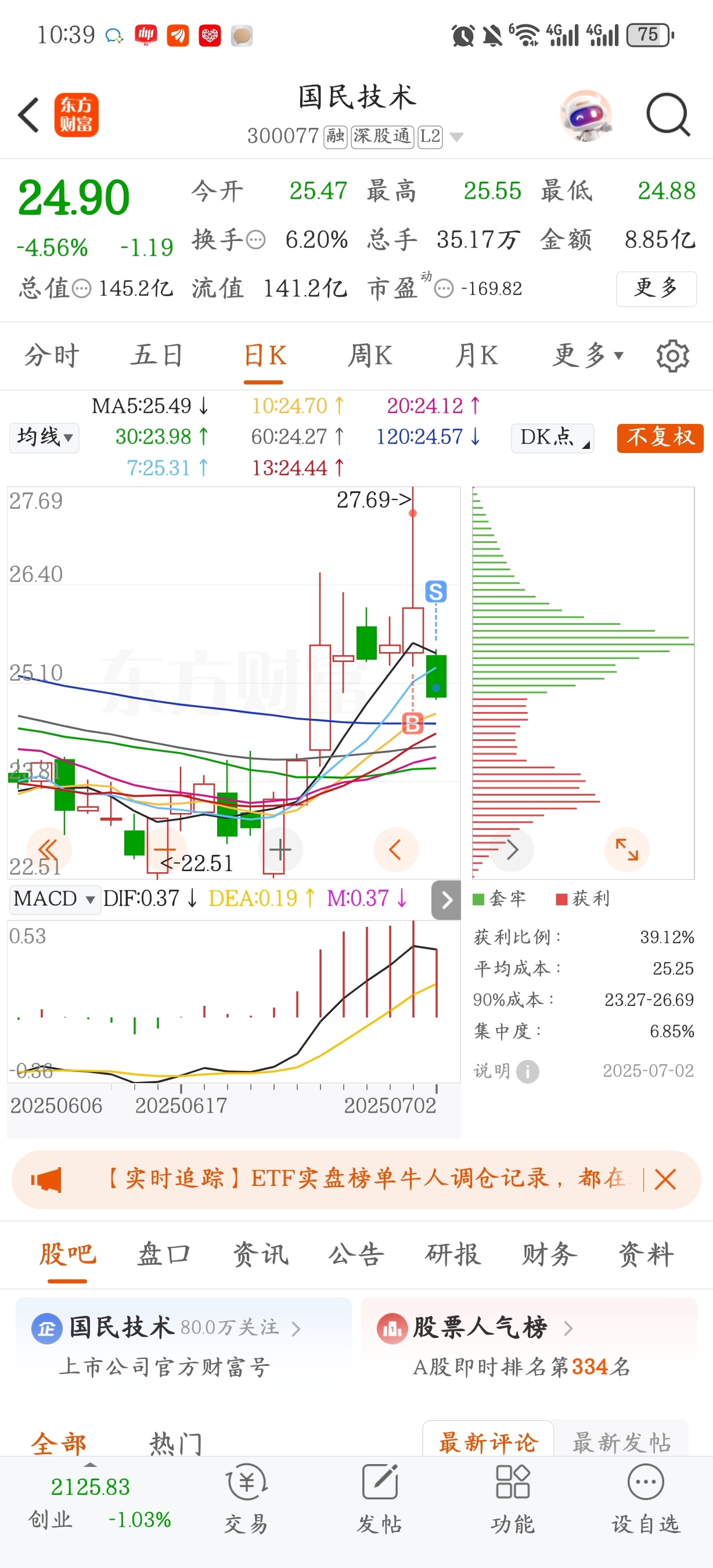Select the 全部 posts filter
This screenshot has height=1568, width=713.
(x=59, y=1443)
